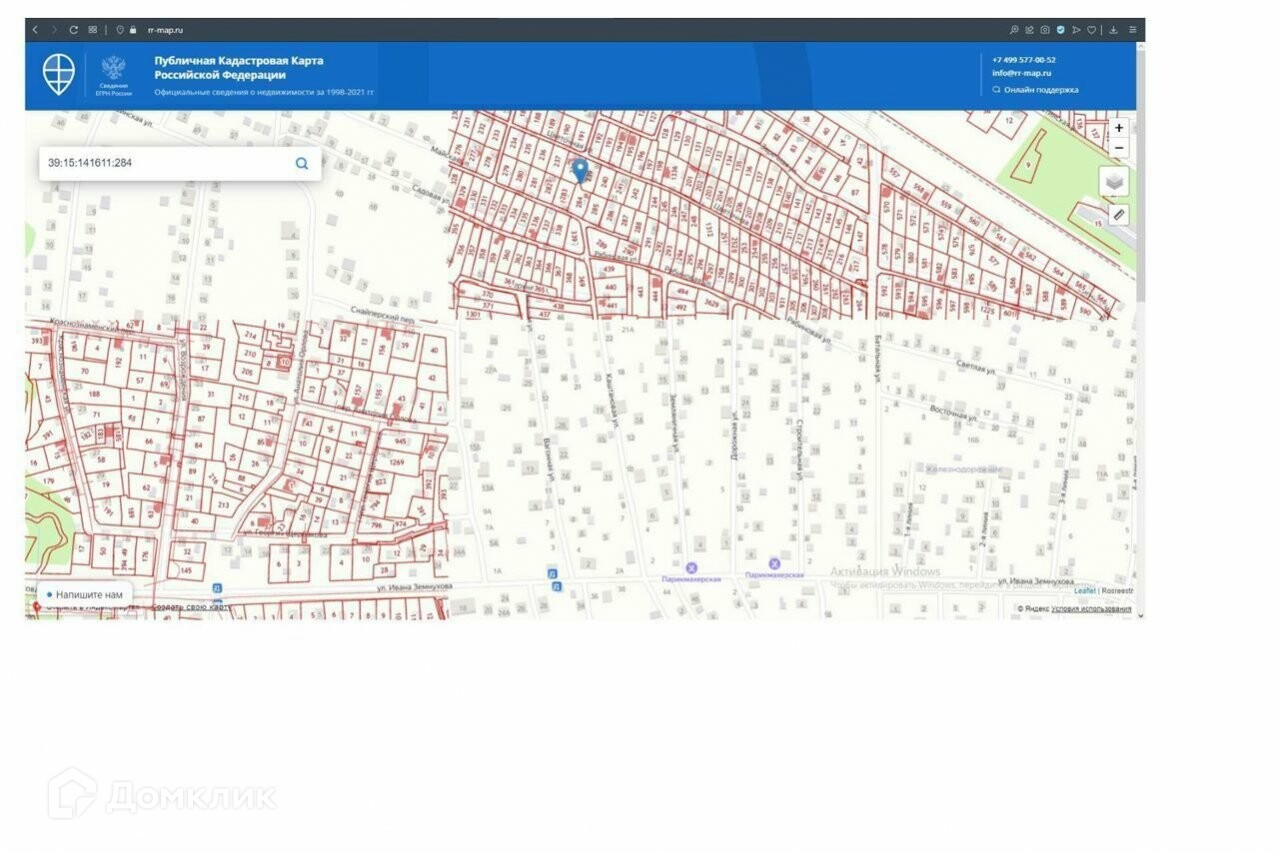The image size is (1279, 853).
Task: Open the browser speed dial grid
Action: (93, 30)
